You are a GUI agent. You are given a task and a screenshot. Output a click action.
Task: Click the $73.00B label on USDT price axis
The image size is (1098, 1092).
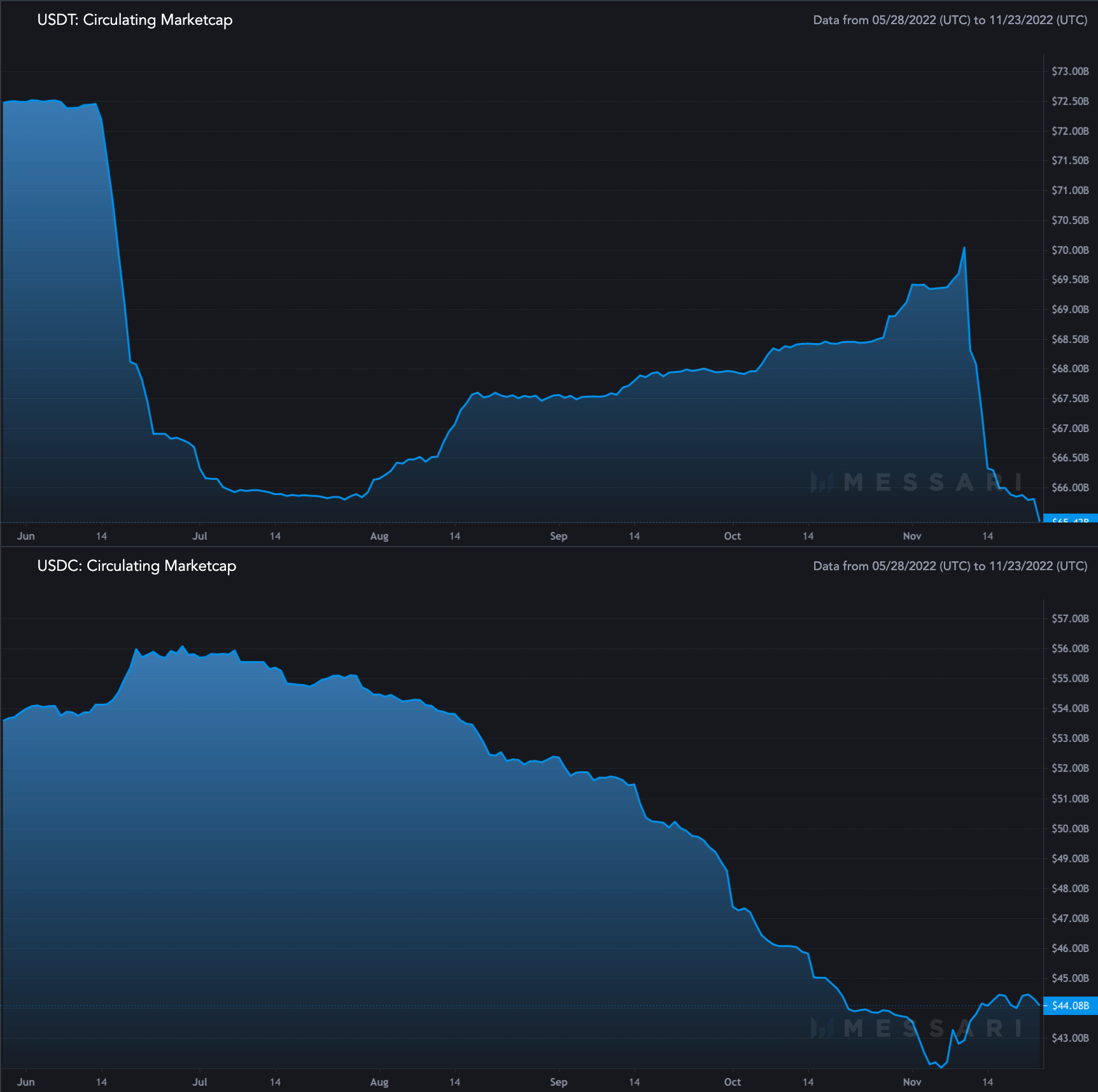tap(1070, 71)
